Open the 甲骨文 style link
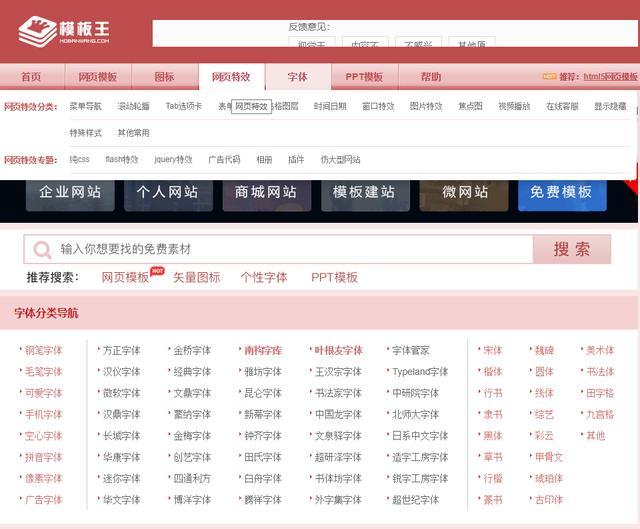 tap(549, 457)
